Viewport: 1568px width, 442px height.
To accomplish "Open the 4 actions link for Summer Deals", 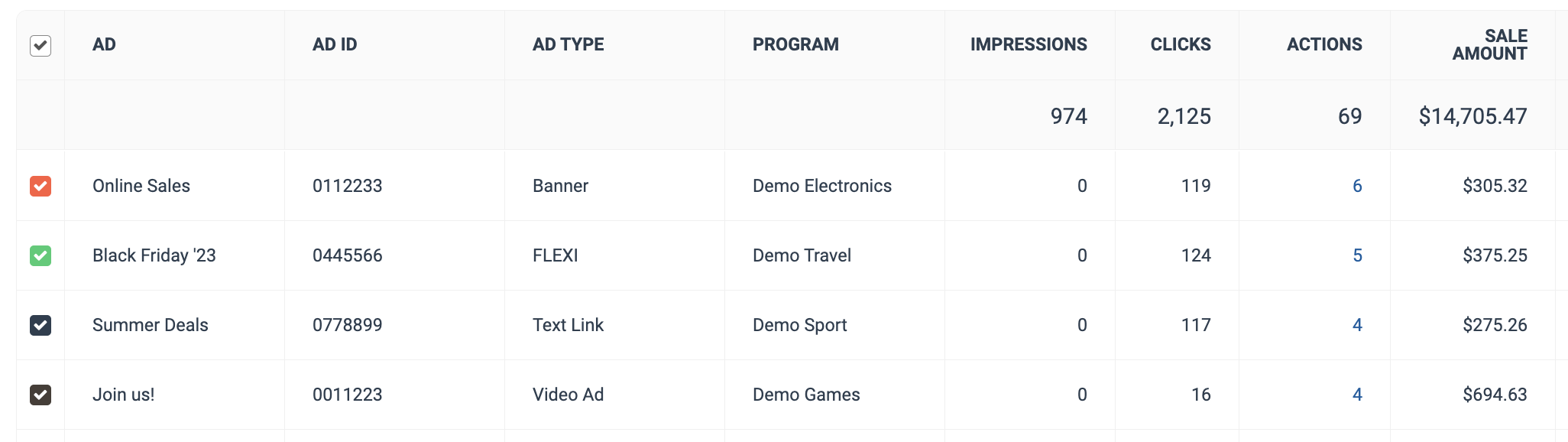I will (x=1357, y=325).
